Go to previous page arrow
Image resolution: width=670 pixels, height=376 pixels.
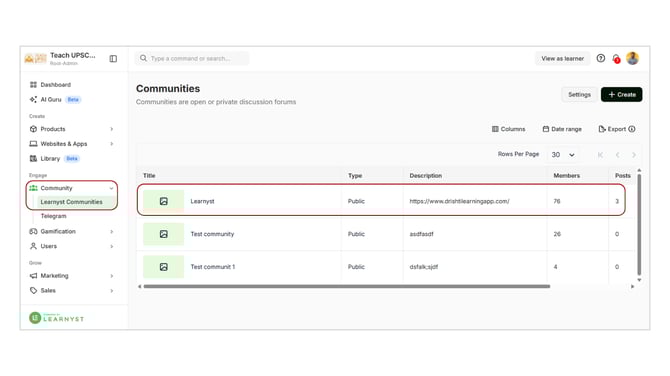point(617,155)
